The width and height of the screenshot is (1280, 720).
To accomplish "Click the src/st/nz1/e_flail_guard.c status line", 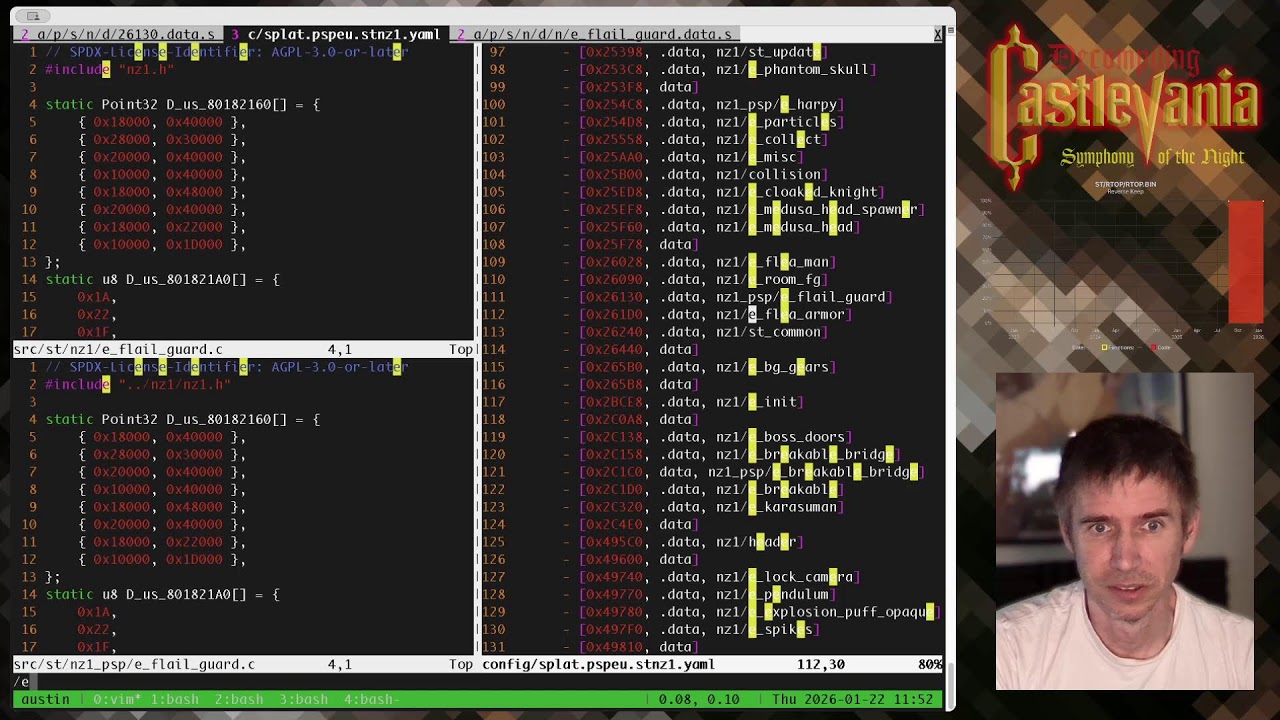I will pyautogui.click(x=243, y=349).
